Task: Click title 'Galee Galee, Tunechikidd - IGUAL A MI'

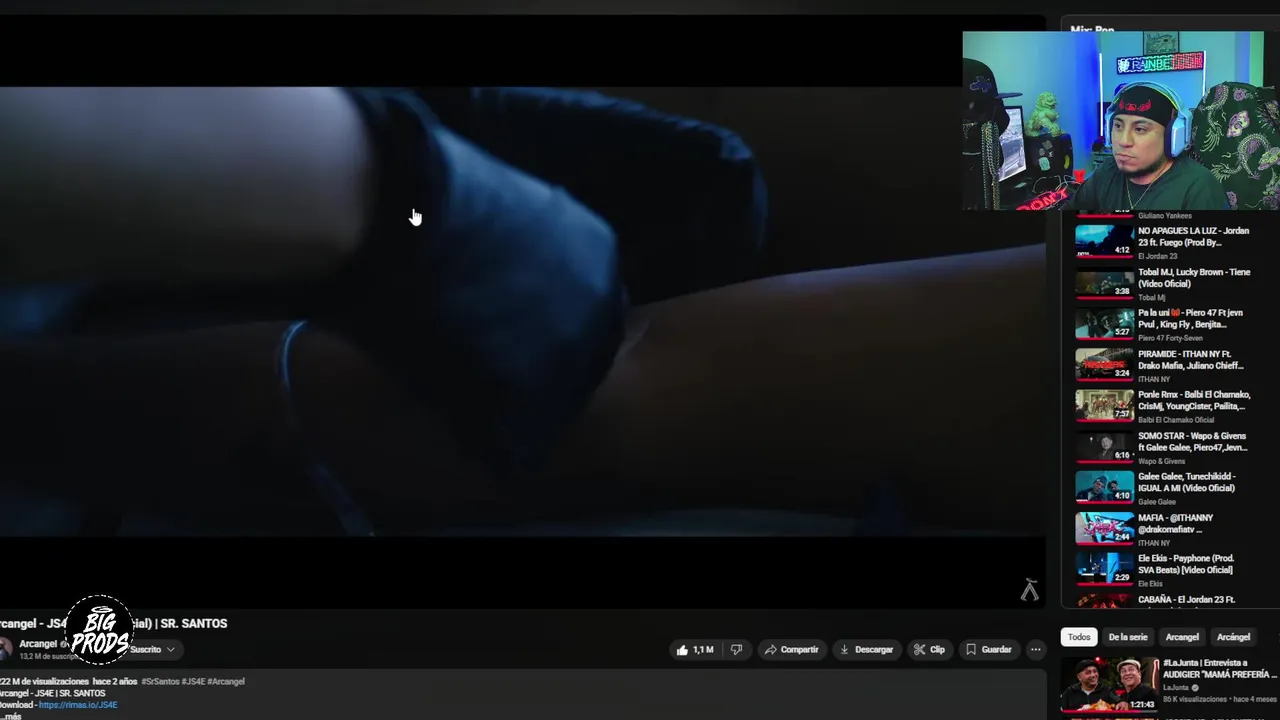Action: pos(1187,483)
